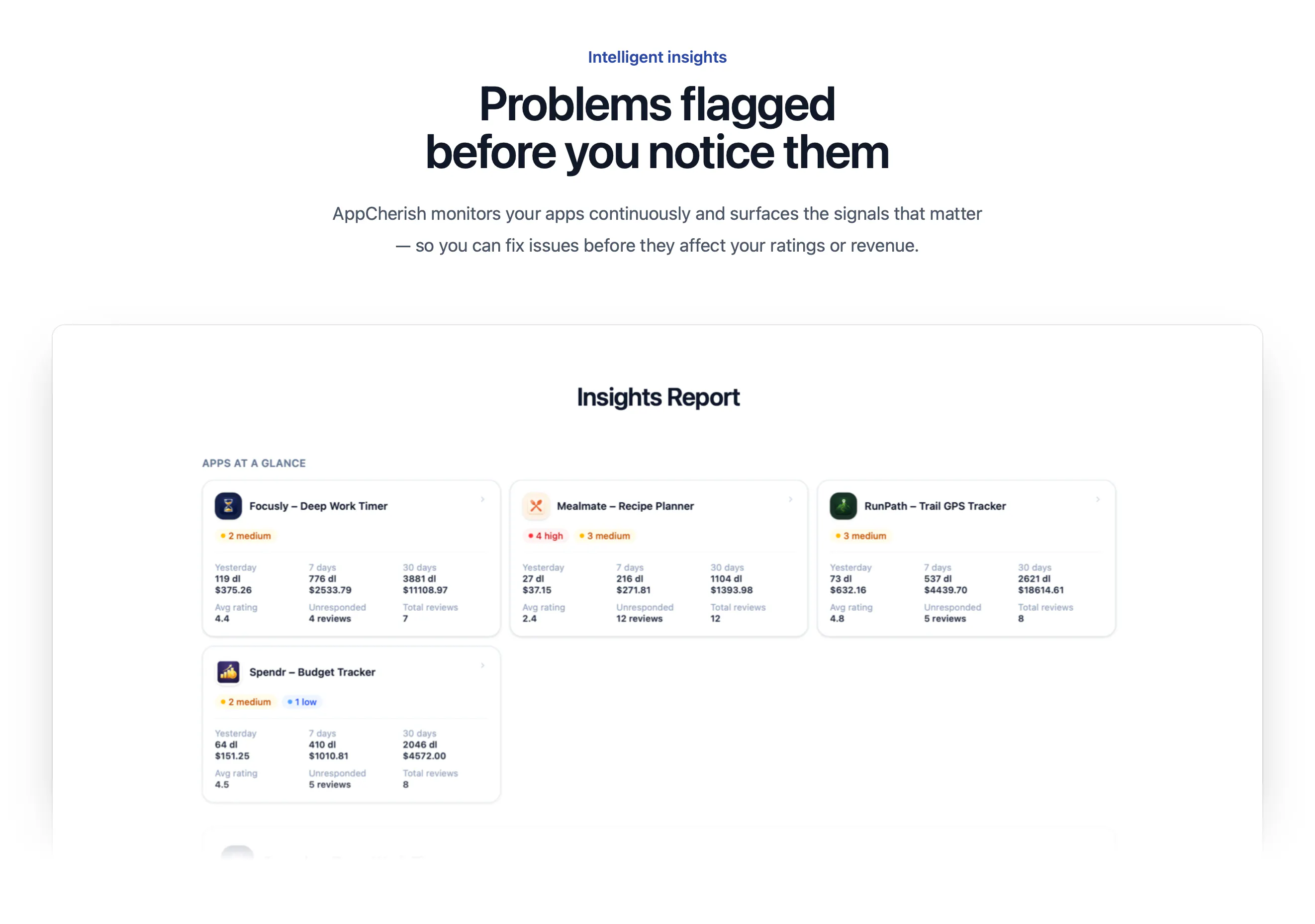Select RunPath's '3 medium' severity badge
This screenshot has height=924, width=1315.
[861, 536]
